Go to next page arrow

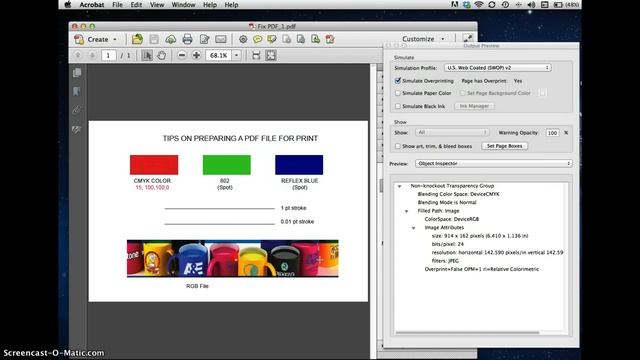pyautogui.click(x=92, y=55)
